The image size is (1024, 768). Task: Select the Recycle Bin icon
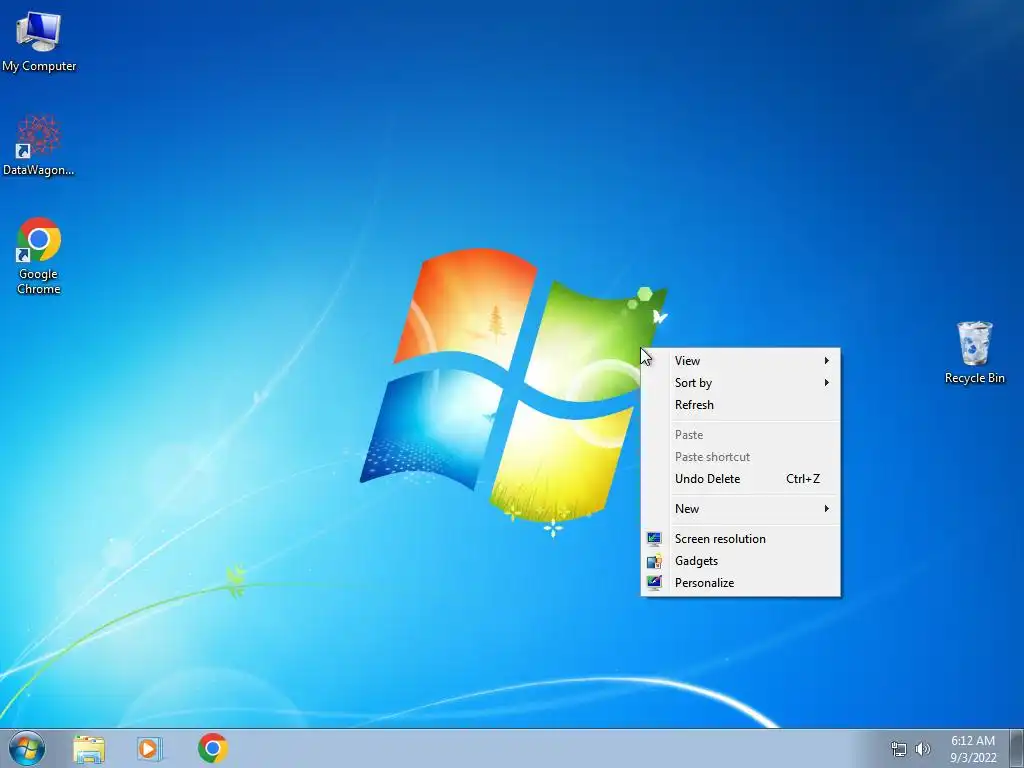[974, 353]
